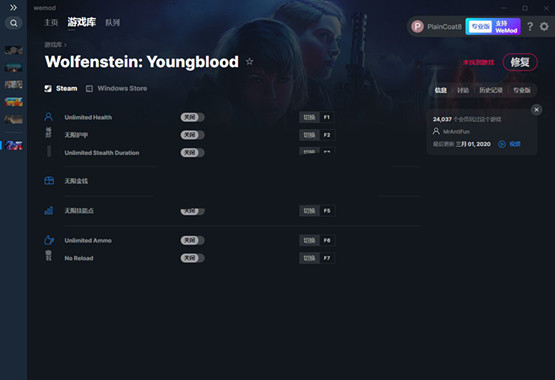
Task: Toggle Unlimited Health switch
Action: (192, 117)
